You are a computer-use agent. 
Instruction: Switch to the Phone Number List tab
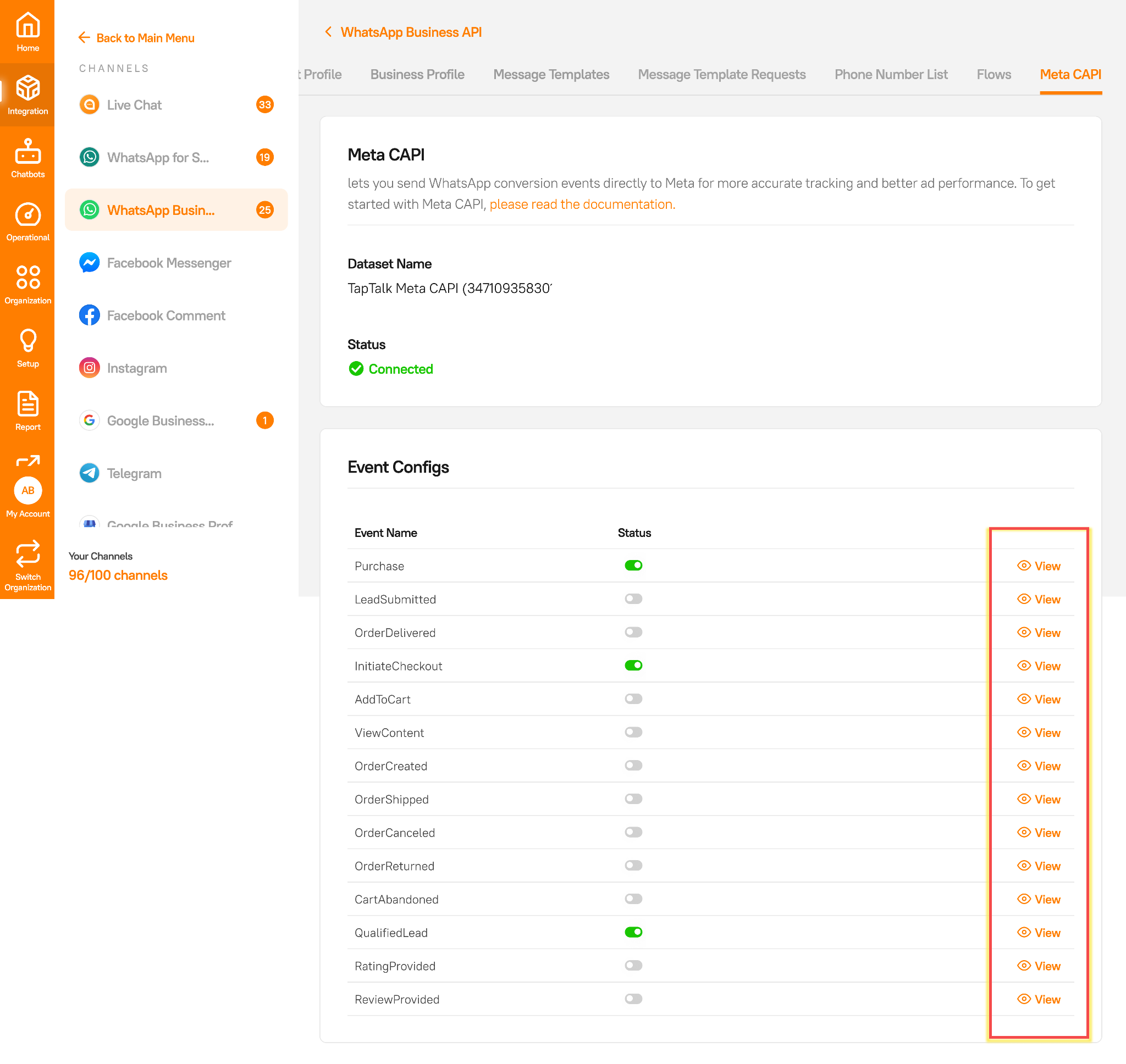pyautogui.click(x=891, y=74)
